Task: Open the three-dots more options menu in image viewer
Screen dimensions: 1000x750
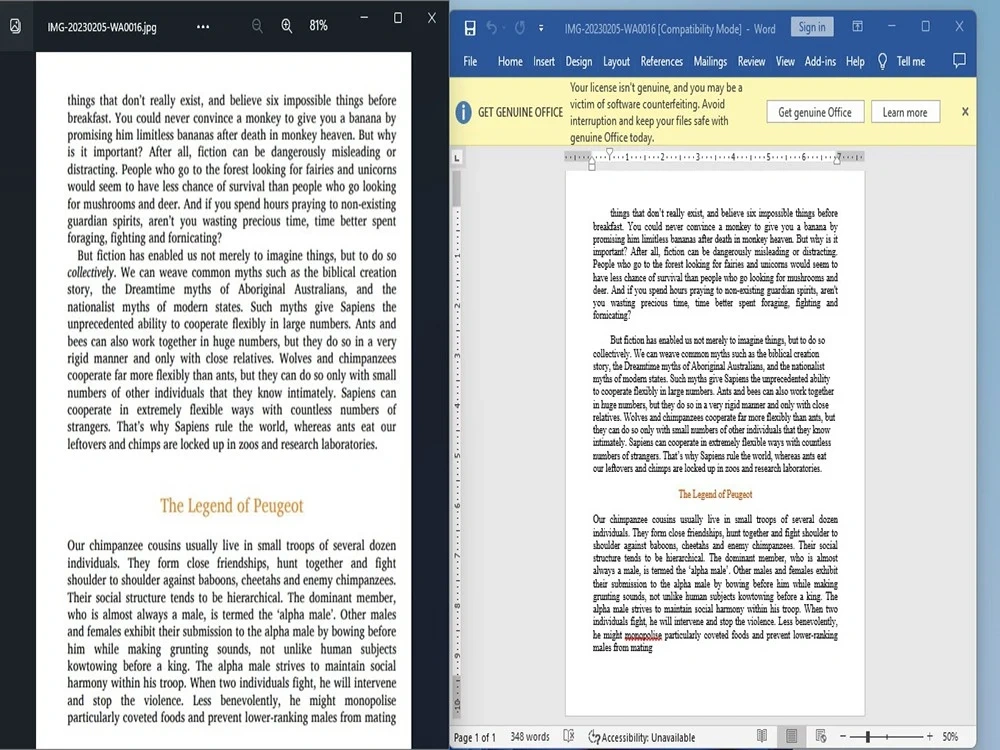Action: (203, 27)
